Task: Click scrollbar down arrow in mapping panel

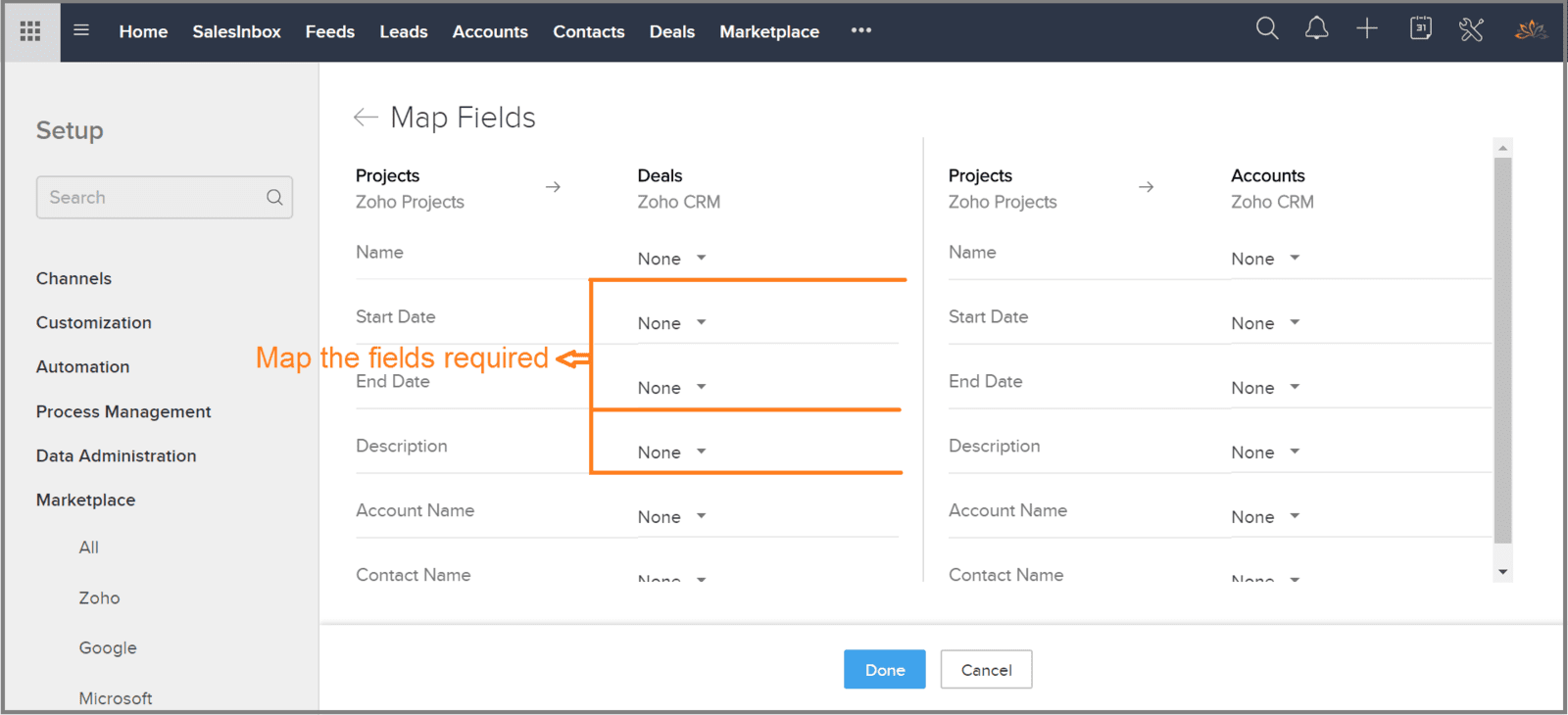Action: (x=1502, y=572)
